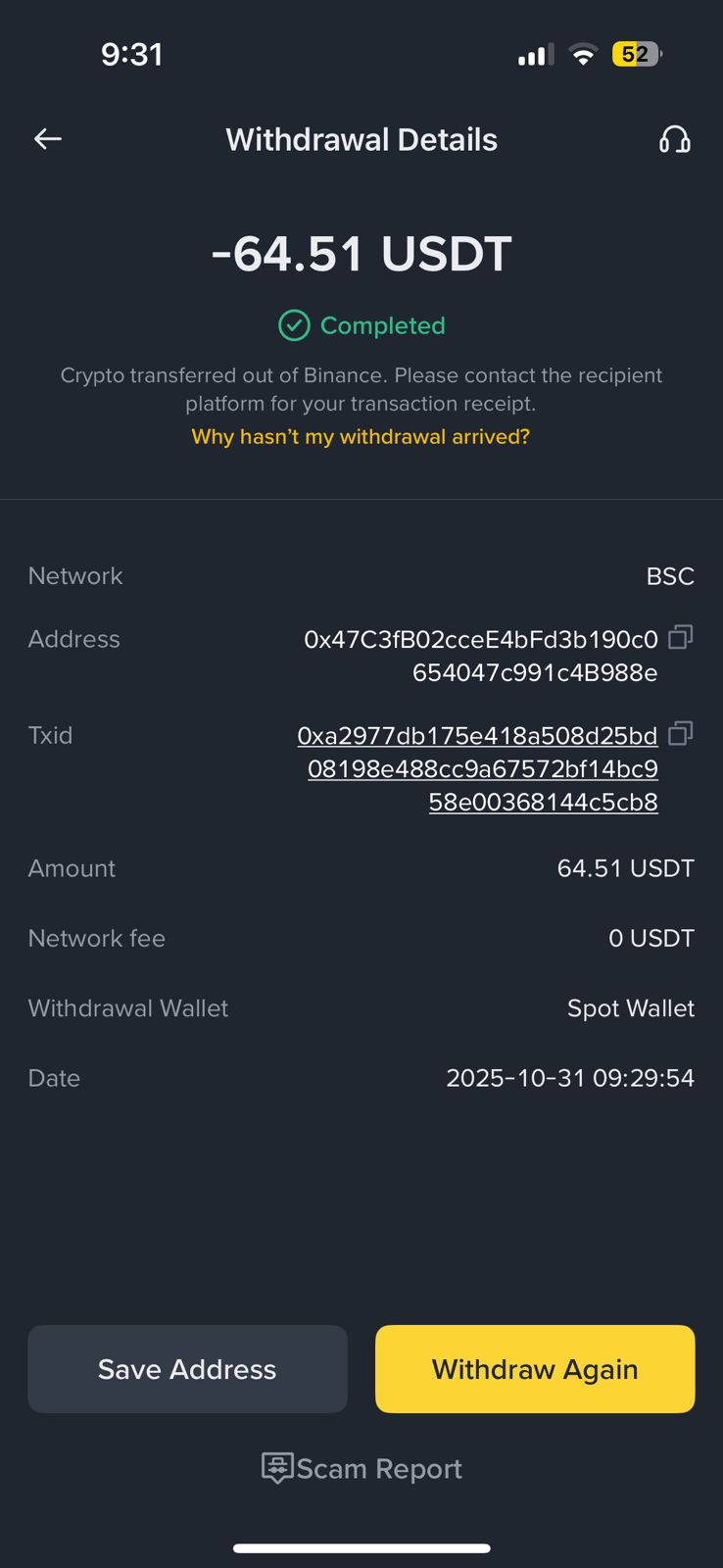Tap the Scam Report icon

[277, 1467]
